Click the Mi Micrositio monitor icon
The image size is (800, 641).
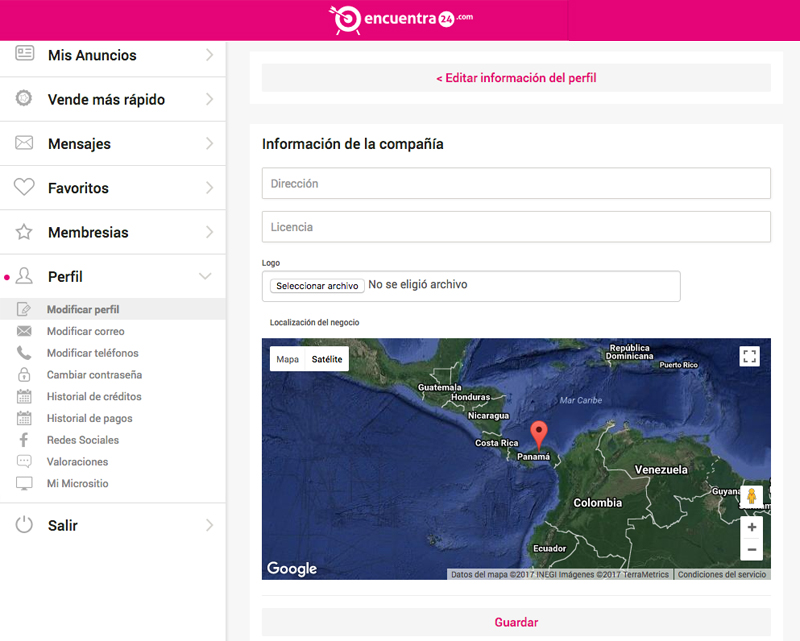coord(24,483)
